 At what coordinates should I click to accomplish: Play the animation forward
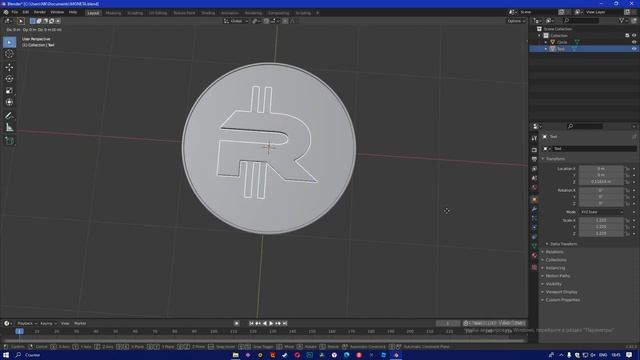click(271, 324)
